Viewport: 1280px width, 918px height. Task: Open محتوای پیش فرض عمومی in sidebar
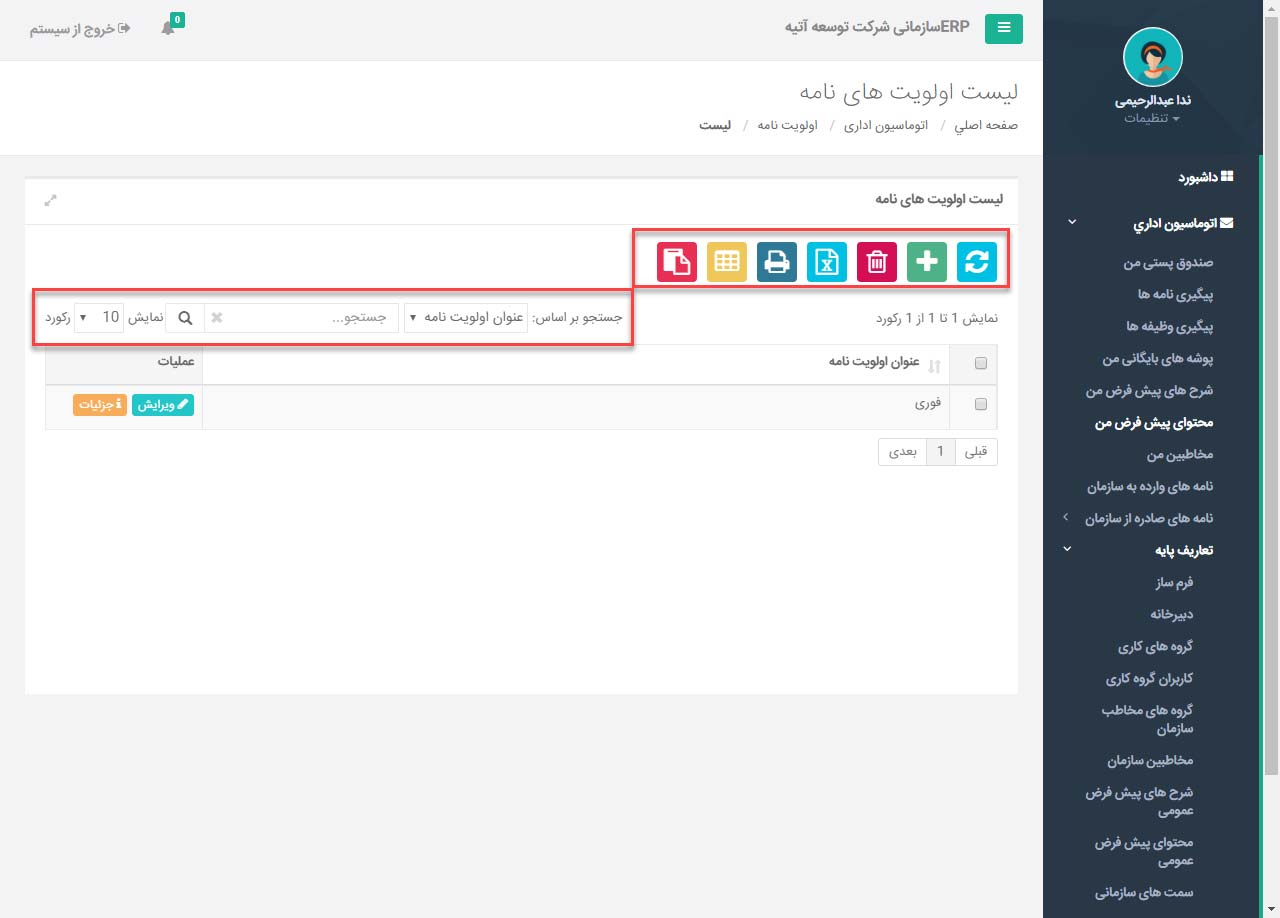click(1144, 851)
